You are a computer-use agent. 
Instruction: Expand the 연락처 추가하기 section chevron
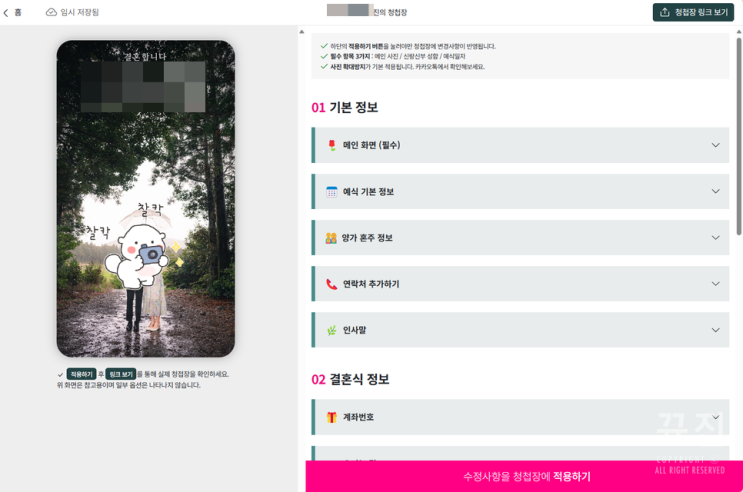coord(716,284)
